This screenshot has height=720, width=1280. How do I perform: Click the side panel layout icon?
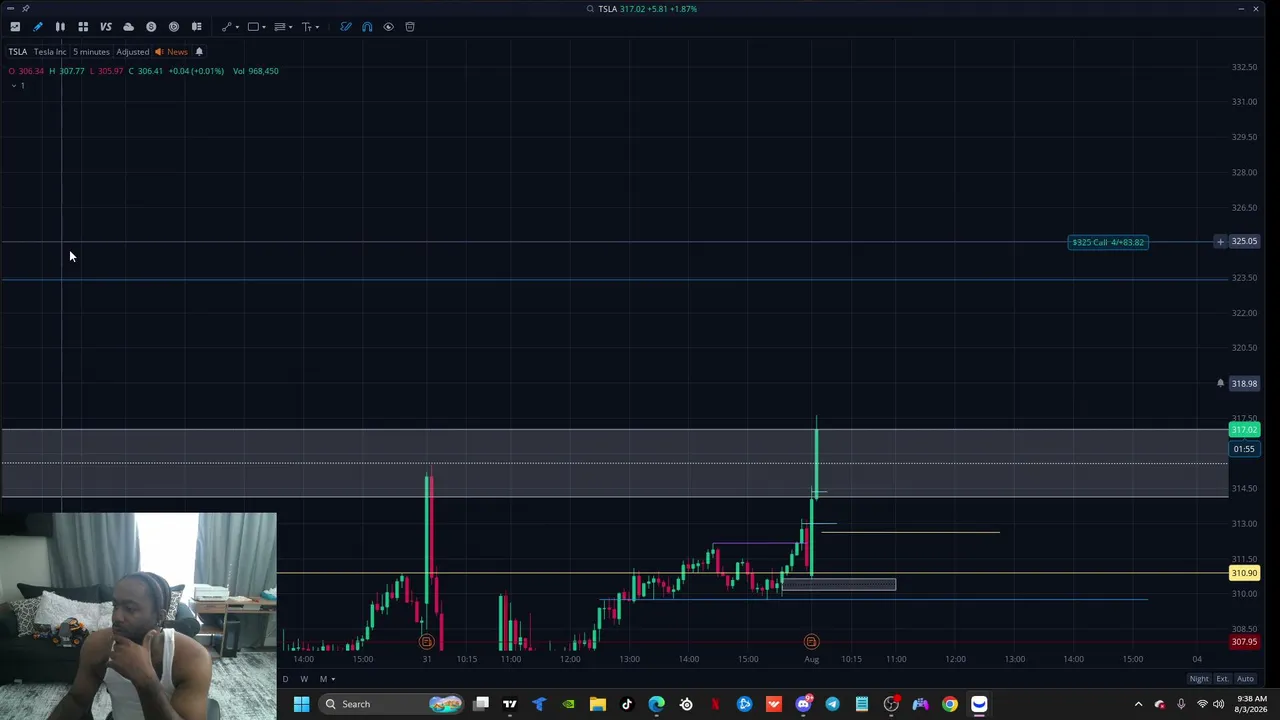click(x=196, y=27)
